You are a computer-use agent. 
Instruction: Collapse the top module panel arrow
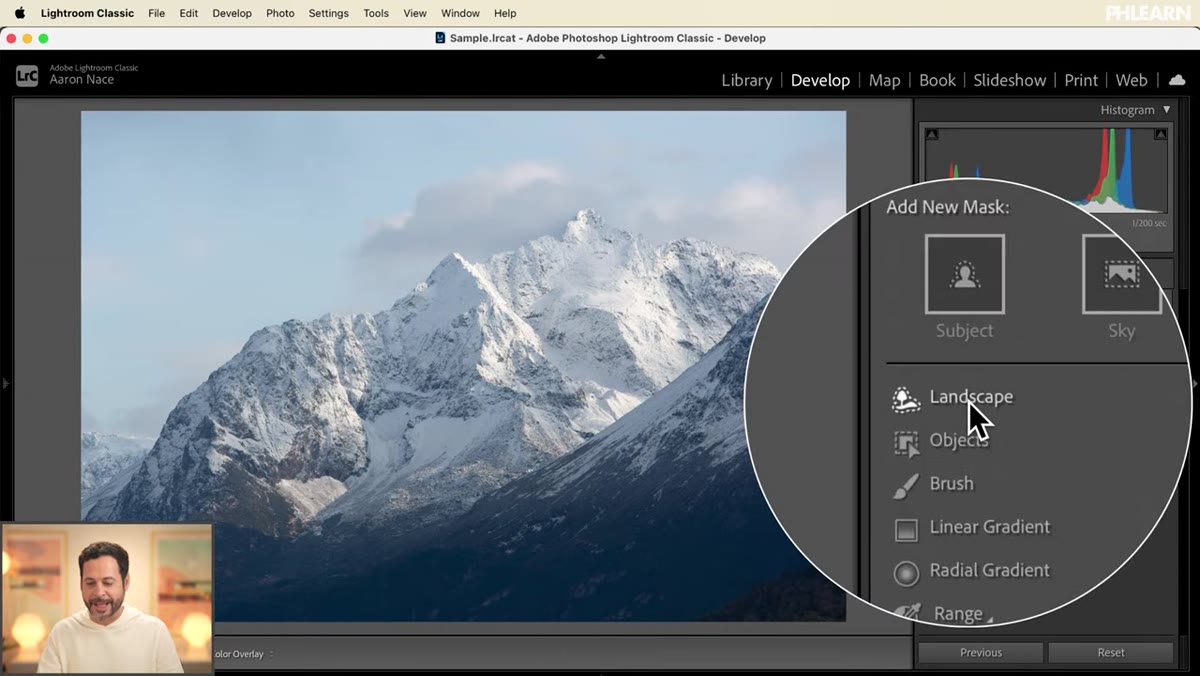[x=601, y=57]
